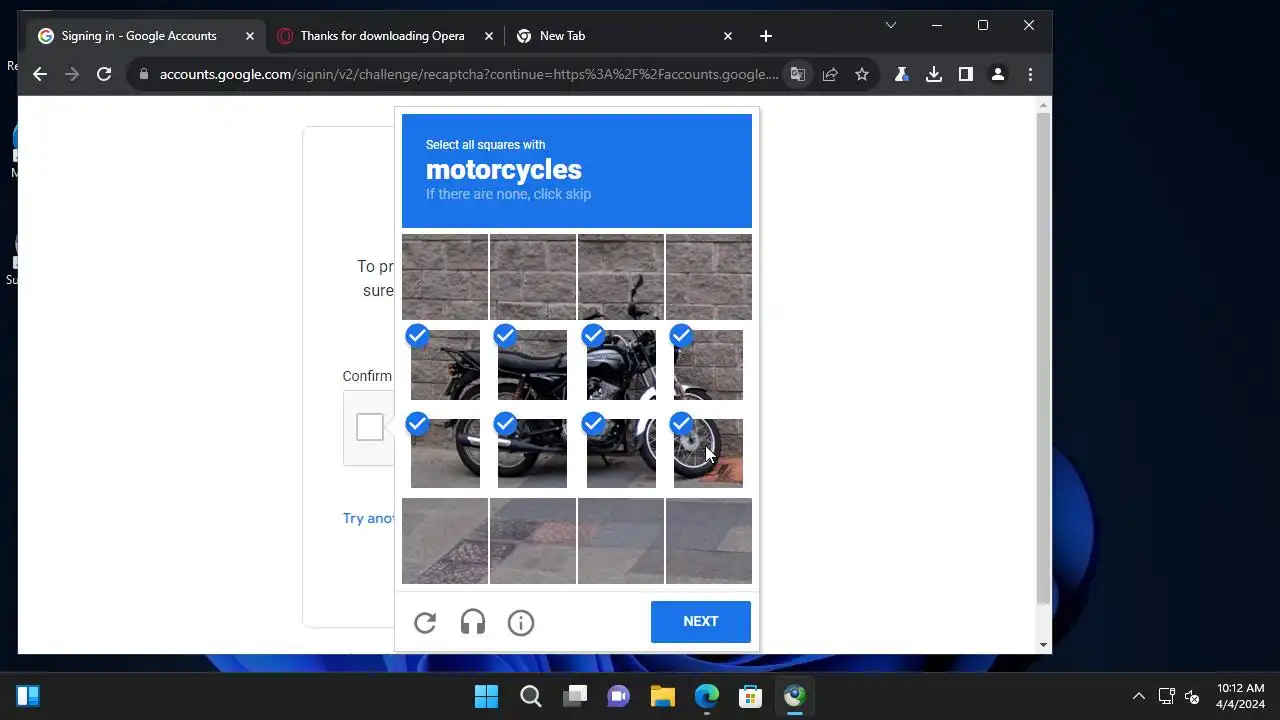Deselect third-row second engine tile

click(533, 453)
